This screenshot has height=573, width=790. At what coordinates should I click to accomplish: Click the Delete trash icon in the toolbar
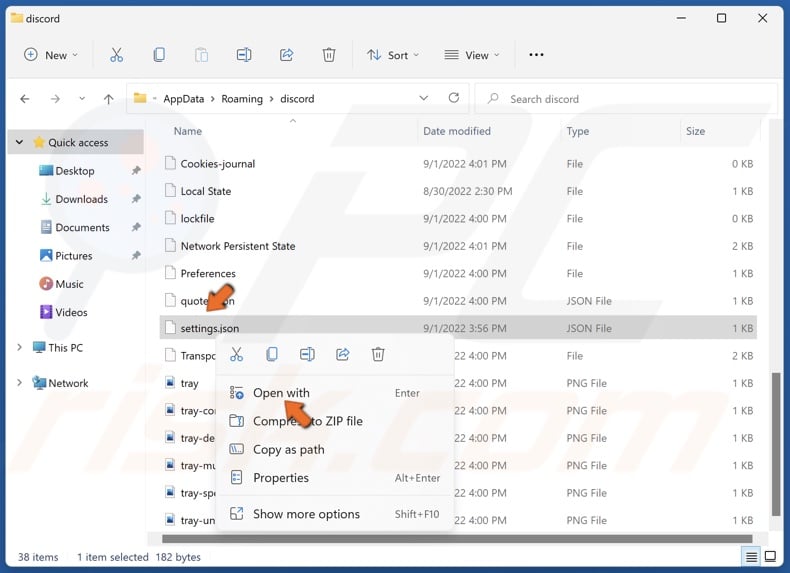tap(329, 55)
